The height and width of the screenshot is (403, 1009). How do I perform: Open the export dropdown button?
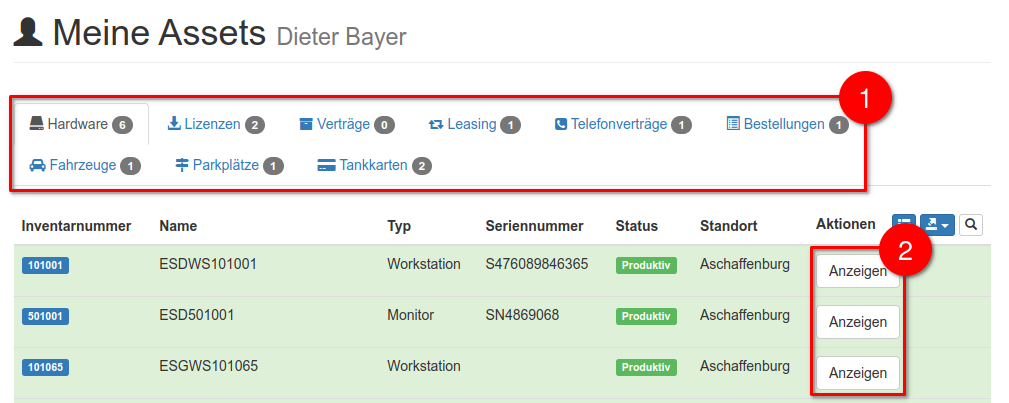[x=937, y=225]
